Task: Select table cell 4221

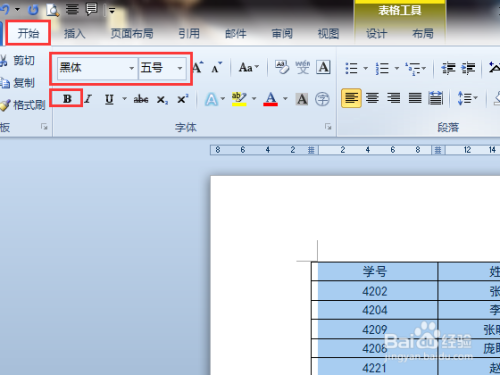Action: point(375,367)
